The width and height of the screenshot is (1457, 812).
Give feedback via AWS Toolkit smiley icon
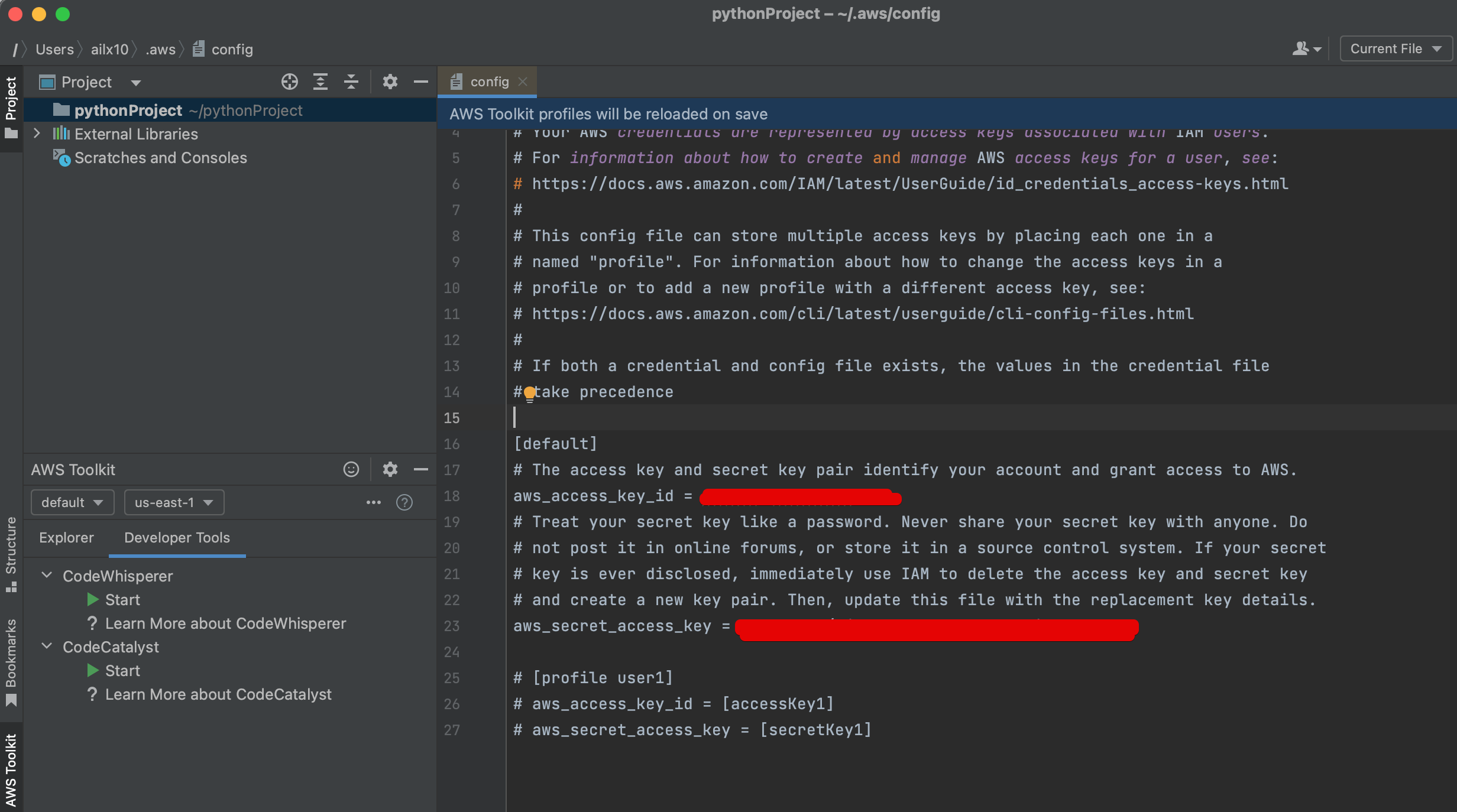coord(351,469)
